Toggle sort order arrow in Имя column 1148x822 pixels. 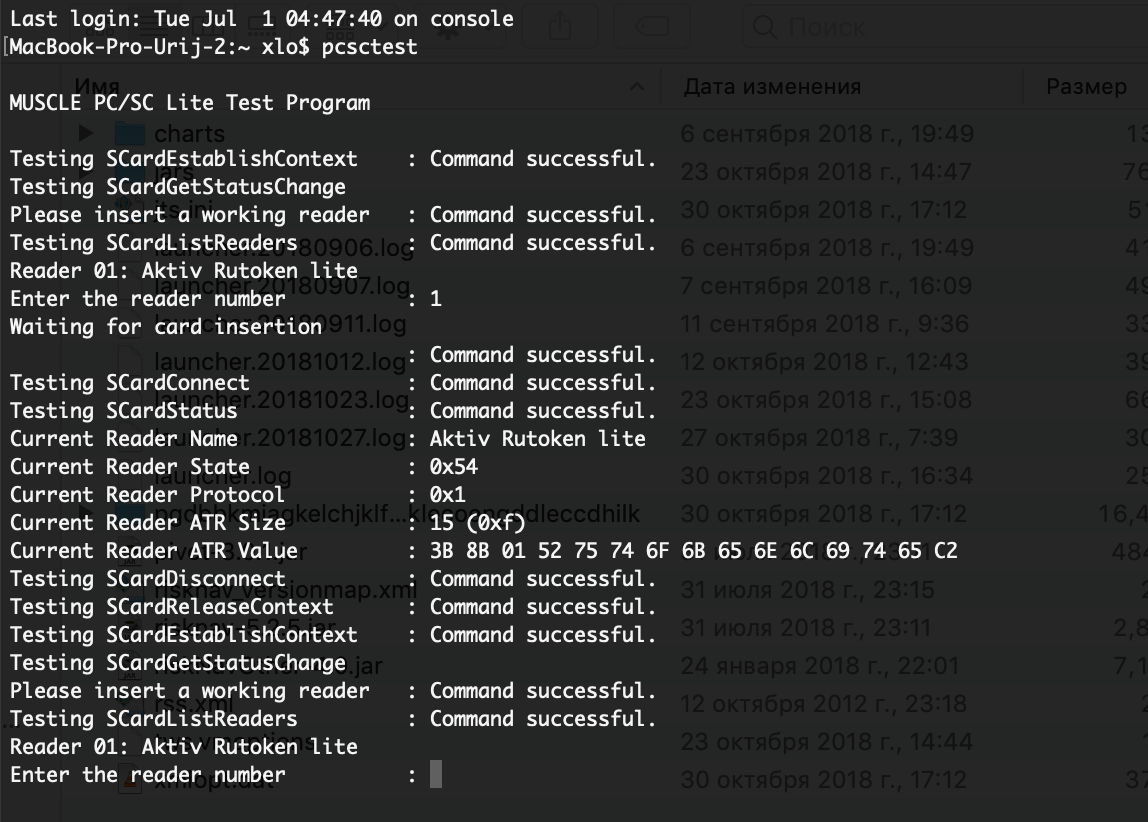(x=637, y=87)
